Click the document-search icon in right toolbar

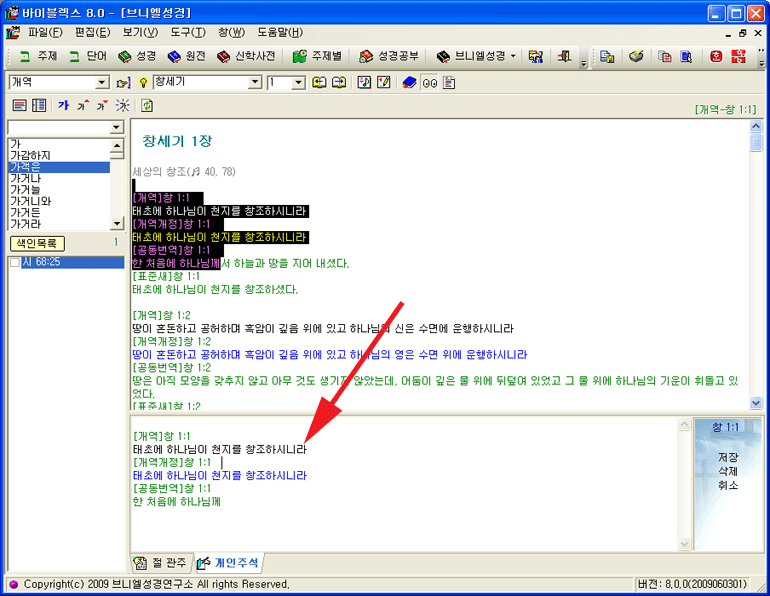click(686, 56)
